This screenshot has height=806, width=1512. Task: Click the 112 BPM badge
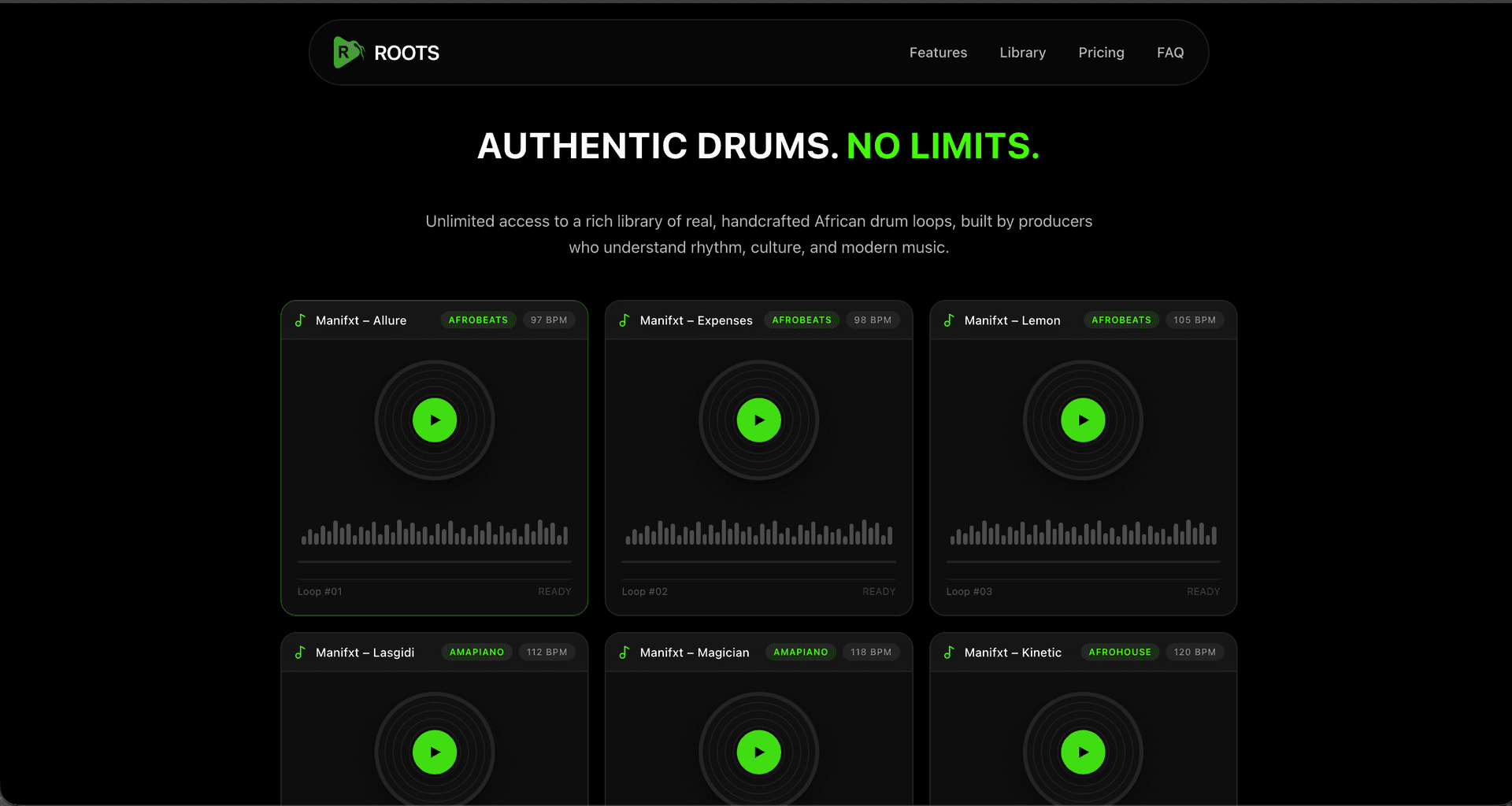(547, 653)
